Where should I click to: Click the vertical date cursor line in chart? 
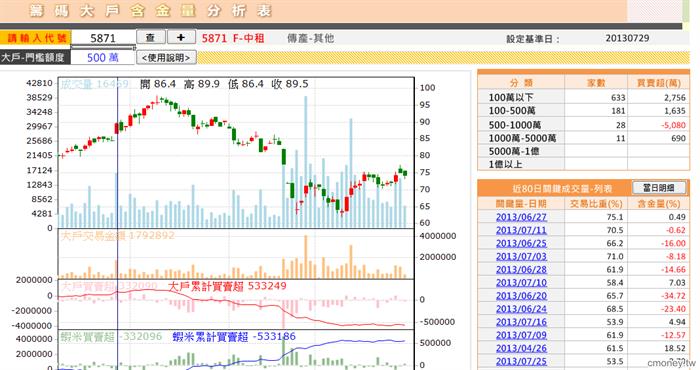point(117,223)
